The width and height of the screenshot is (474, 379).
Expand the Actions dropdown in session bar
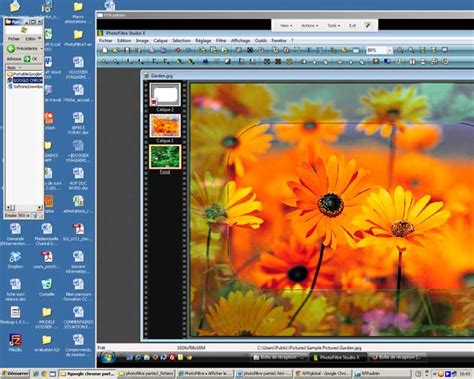coord(310,25)
